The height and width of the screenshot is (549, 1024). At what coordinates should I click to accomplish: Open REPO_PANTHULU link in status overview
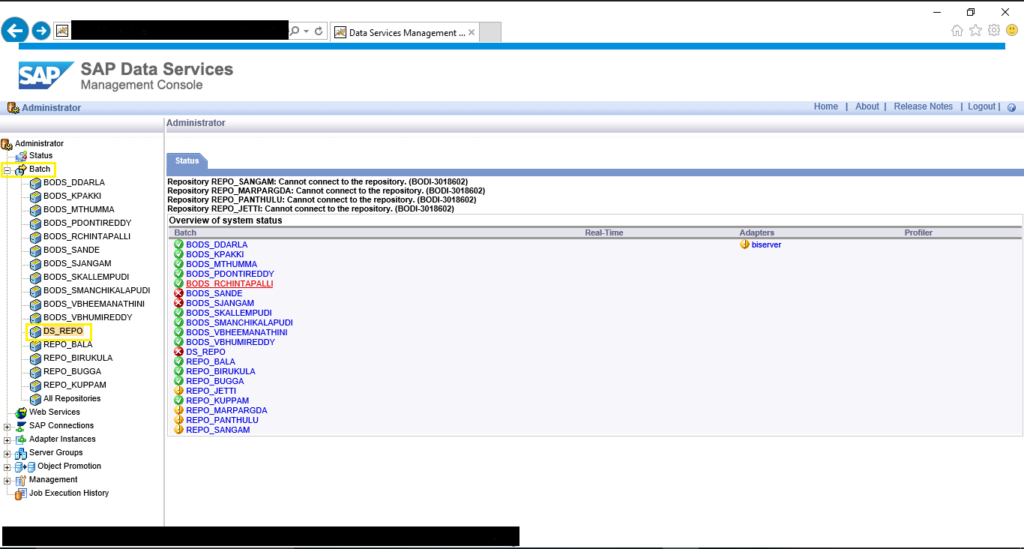tap(222, 420)
